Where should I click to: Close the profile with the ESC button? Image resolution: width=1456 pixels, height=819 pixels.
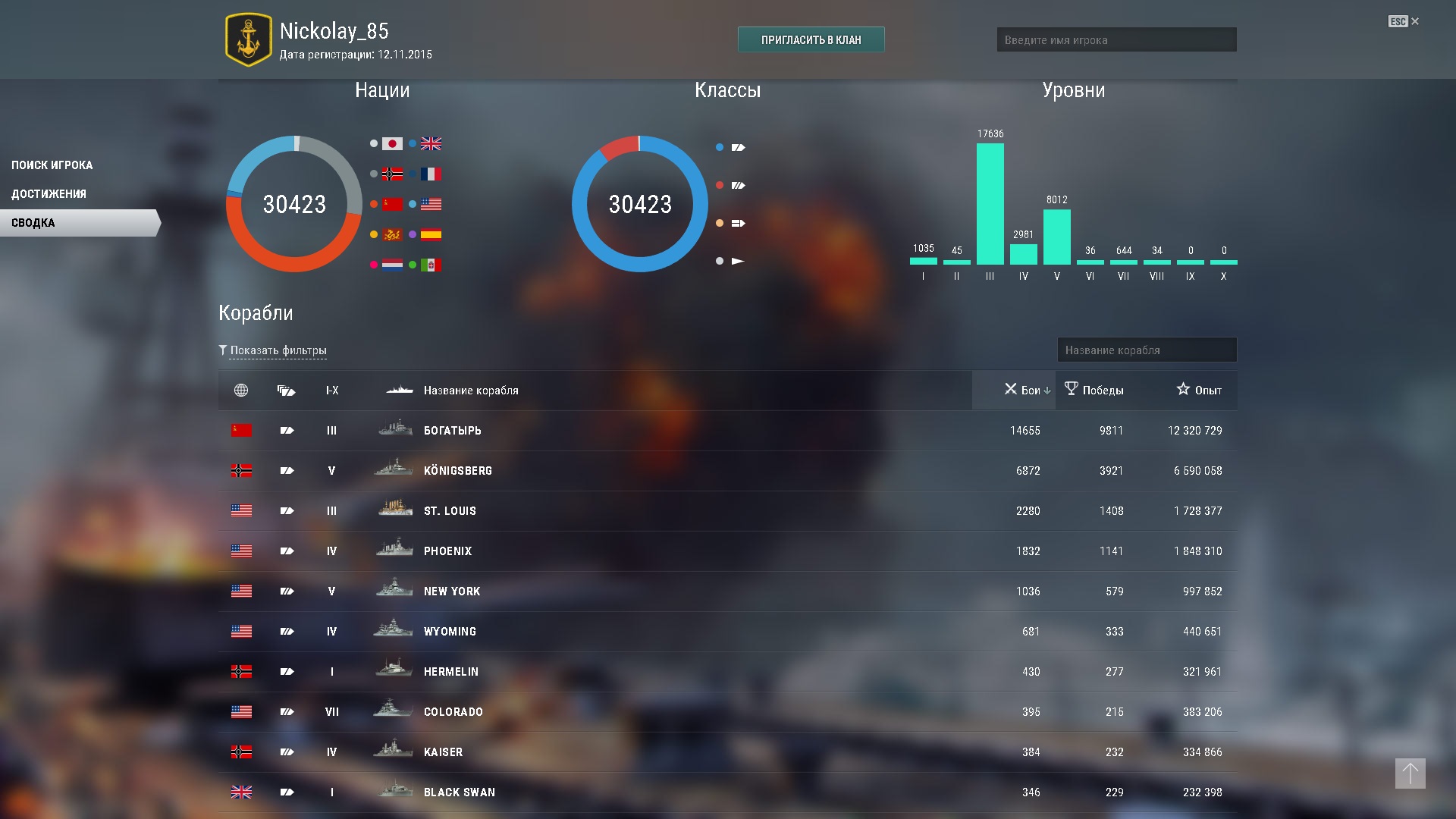point(1404,21)
